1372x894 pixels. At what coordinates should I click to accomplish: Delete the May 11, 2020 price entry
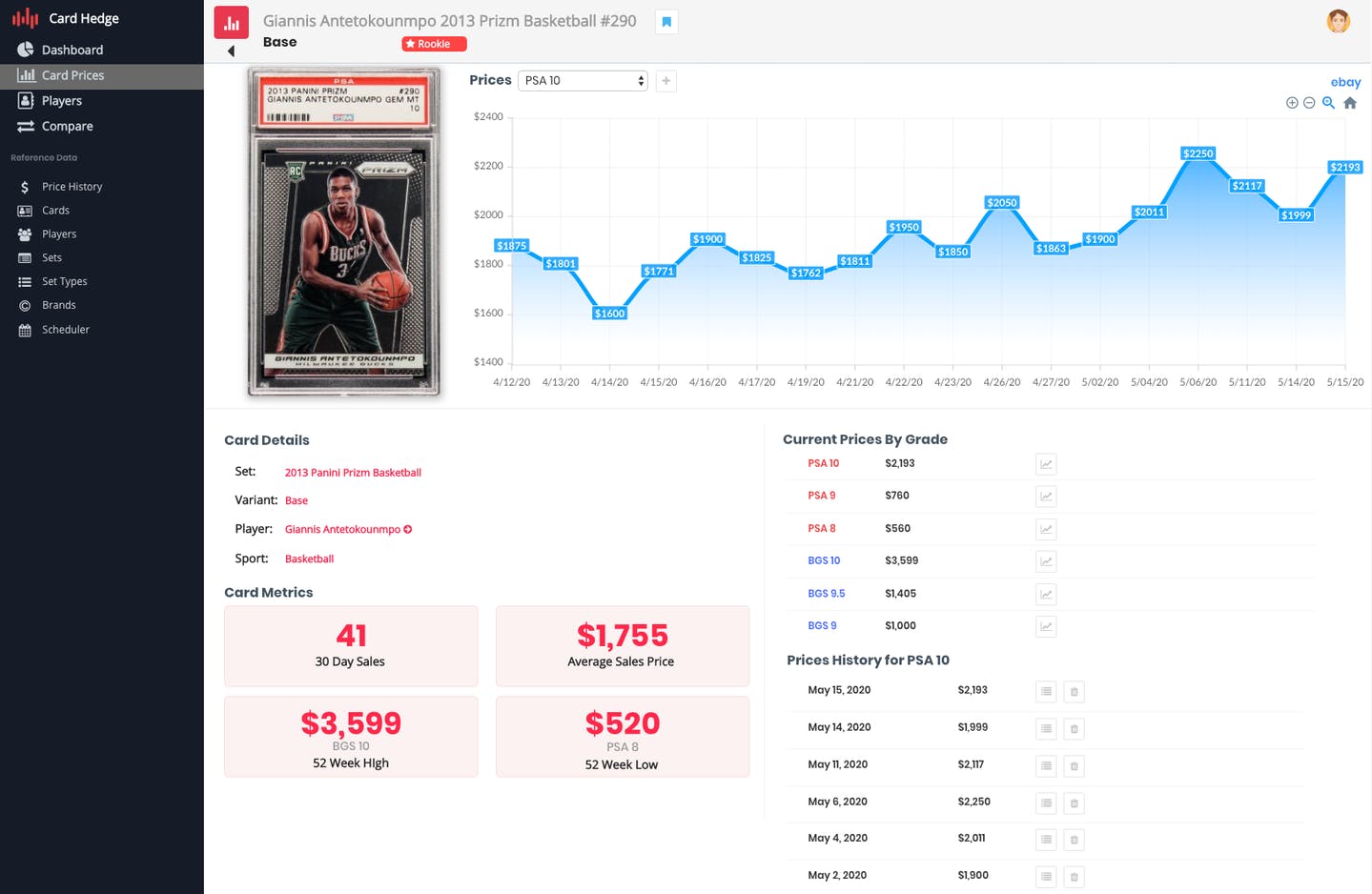1074,766
